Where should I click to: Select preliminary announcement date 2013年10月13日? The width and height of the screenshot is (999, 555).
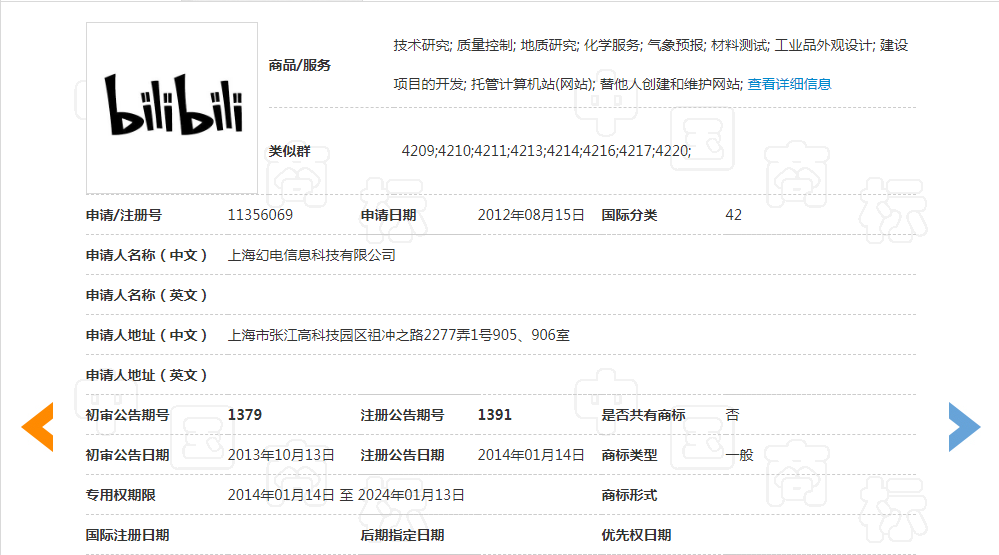(281, 455)
